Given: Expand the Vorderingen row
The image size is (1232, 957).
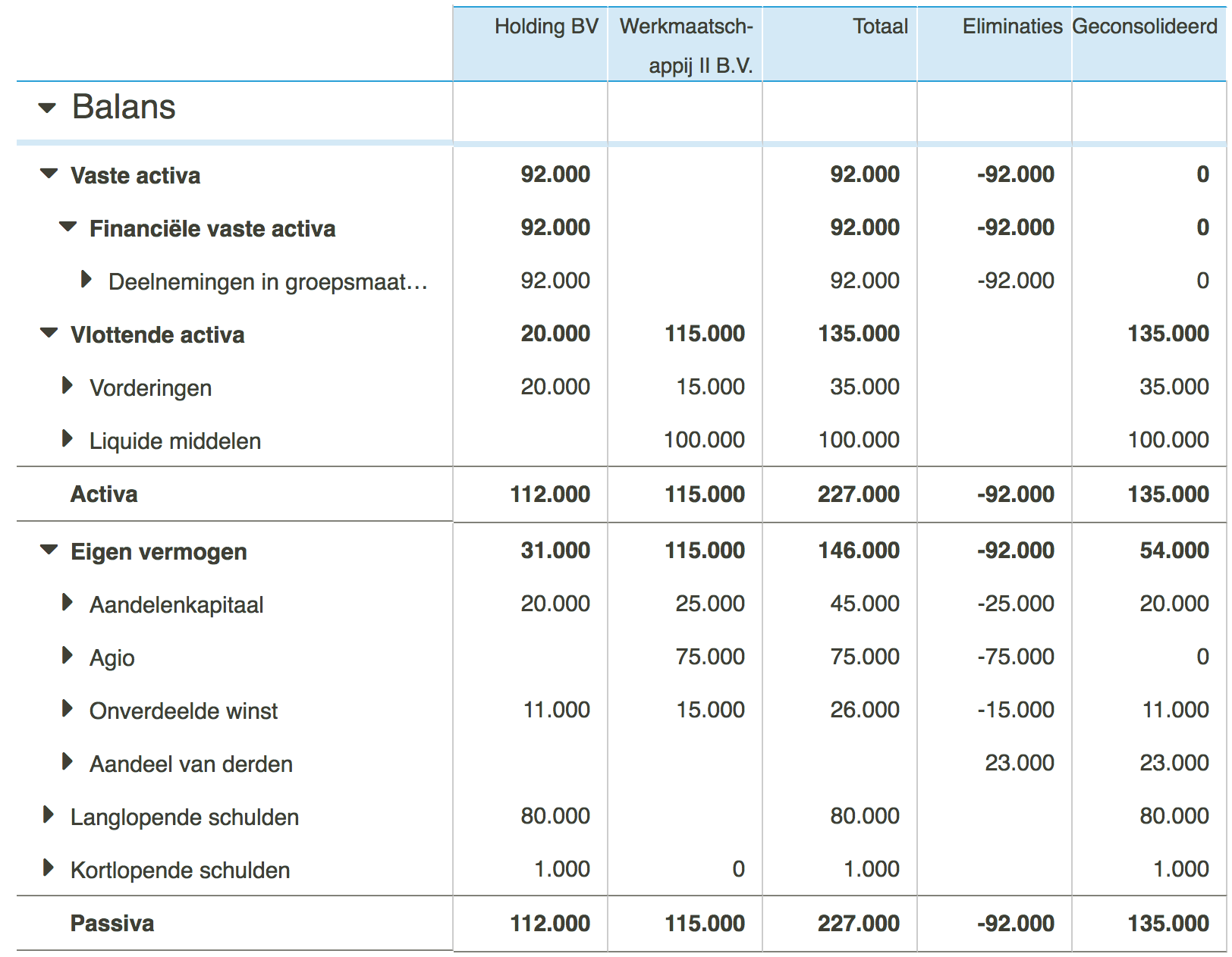Looking at the screenshot, I should coord(67,387).
